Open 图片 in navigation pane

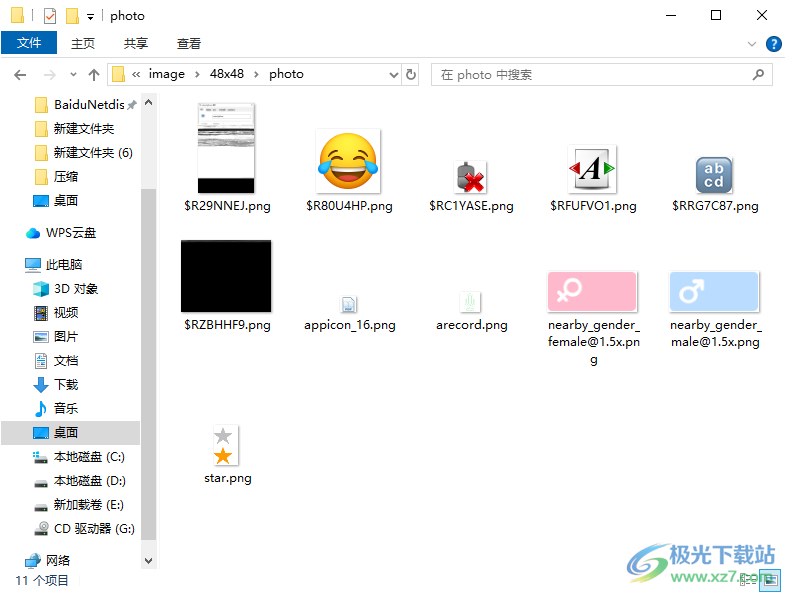pyautogui.click(x=56, y=337)
